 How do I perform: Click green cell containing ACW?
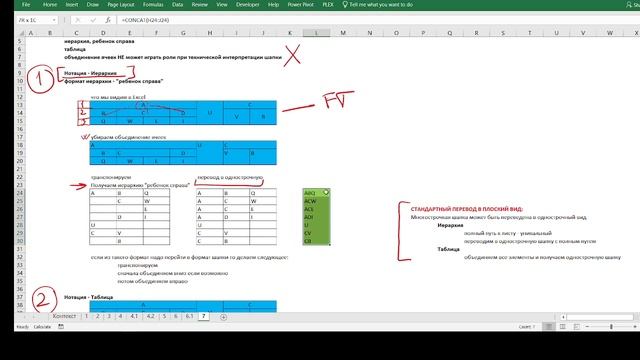pyautogui.click(x=316, y=201)
